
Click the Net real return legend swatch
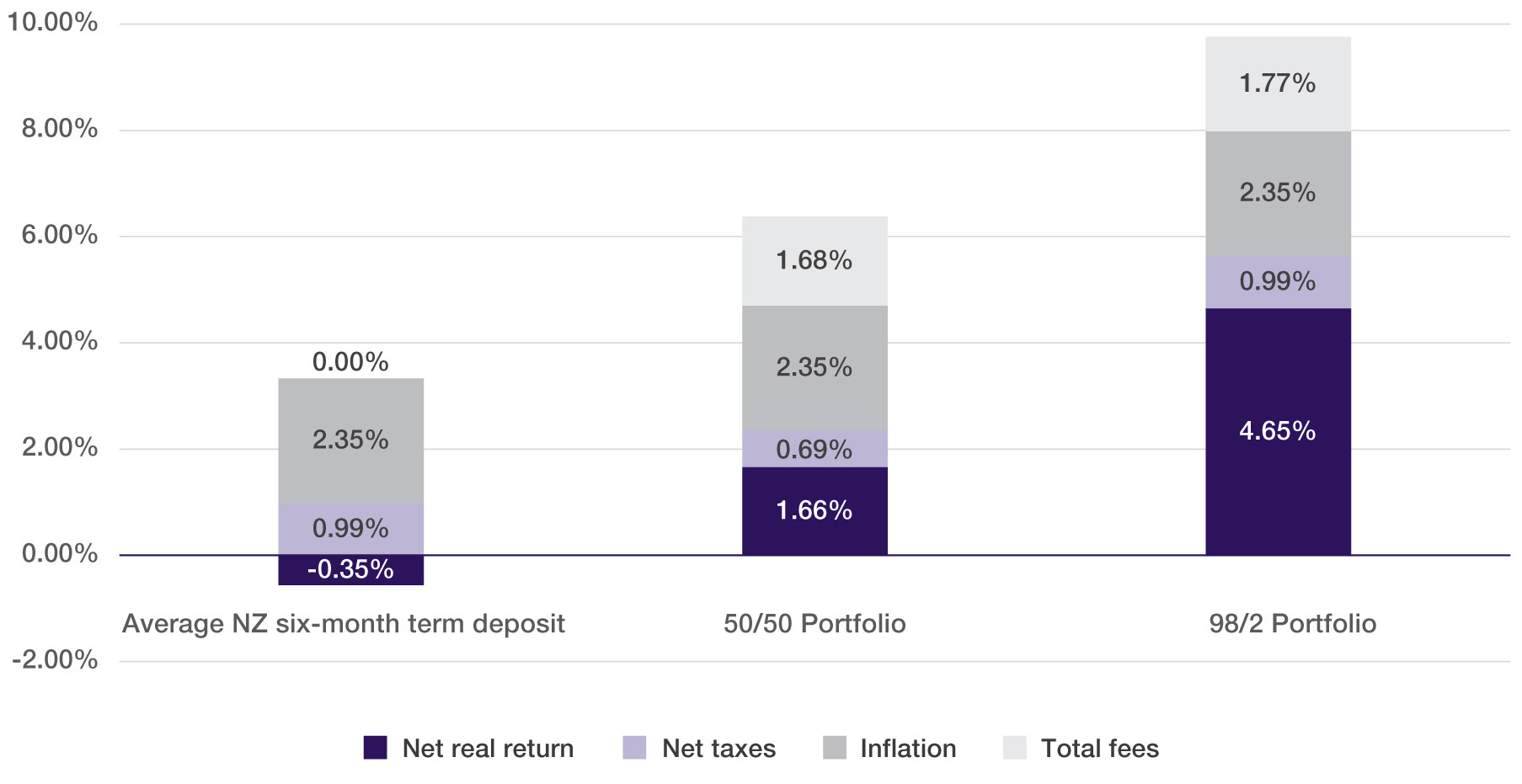click(375, 748)
